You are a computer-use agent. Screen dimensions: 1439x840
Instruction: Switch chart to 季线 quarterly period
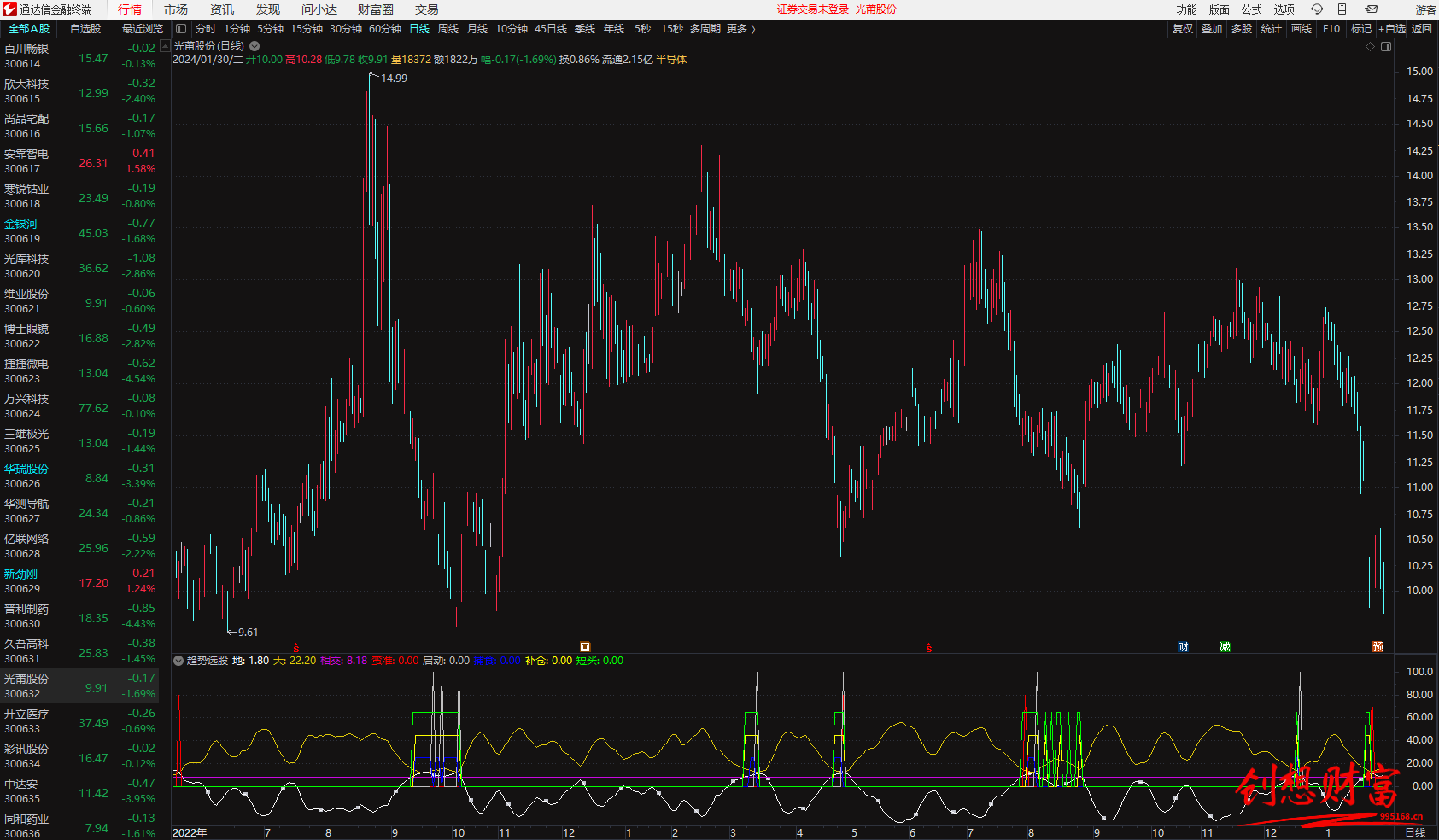click(x=585, y=29)
